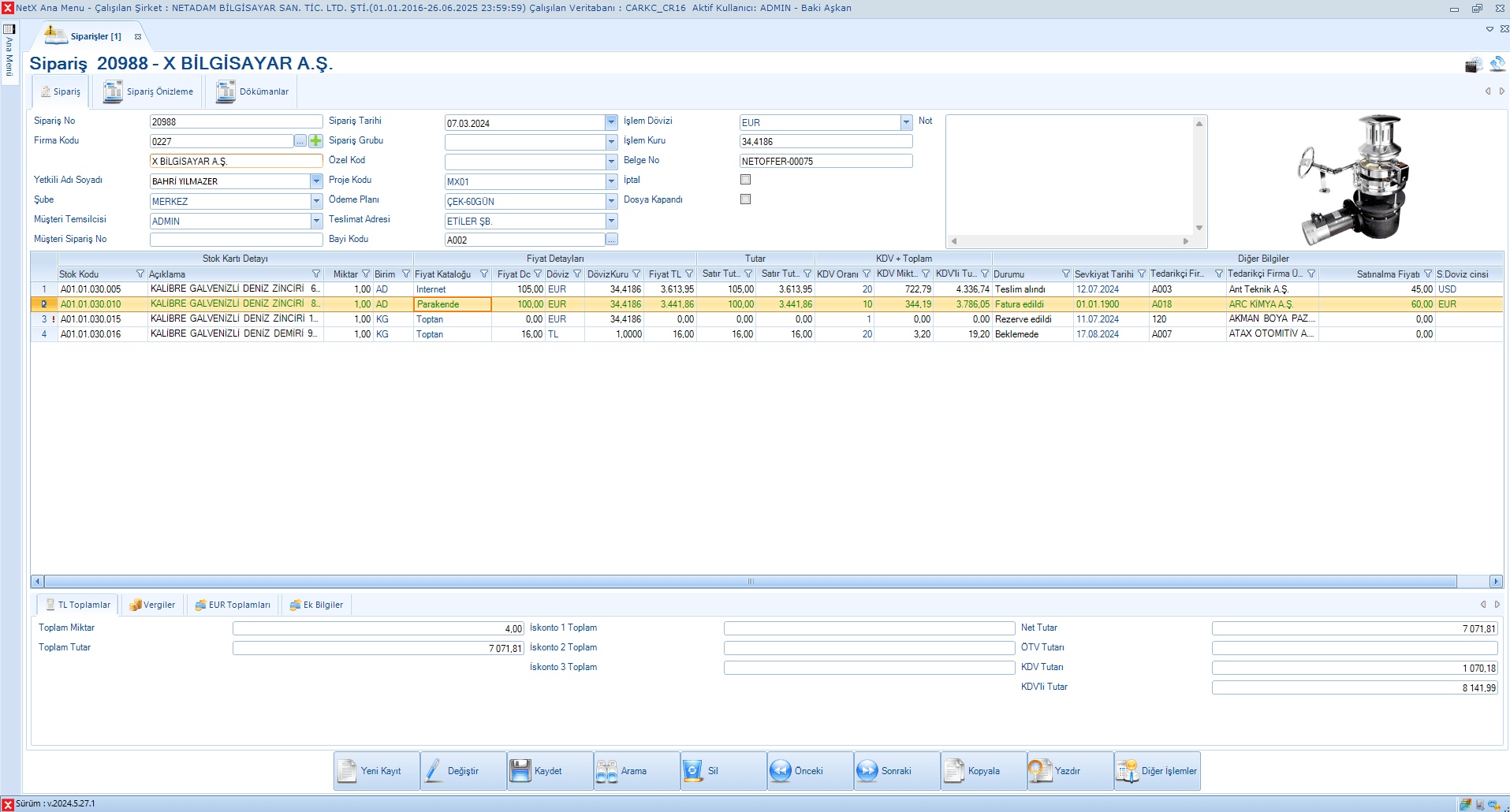Open the EUR Toplamları tab
The height and width of the screenshot is (812, 1510).
[x=233, y=605]
